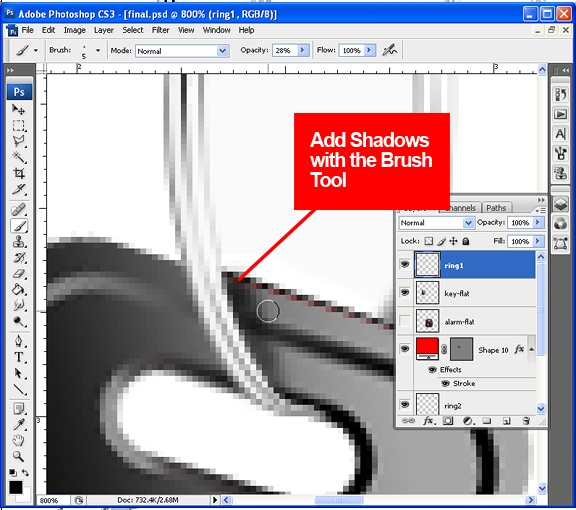Viewport: 576px width, 510px height.
Task: Pick the Horizontal Type tool
Action: (x=19, y=357)
